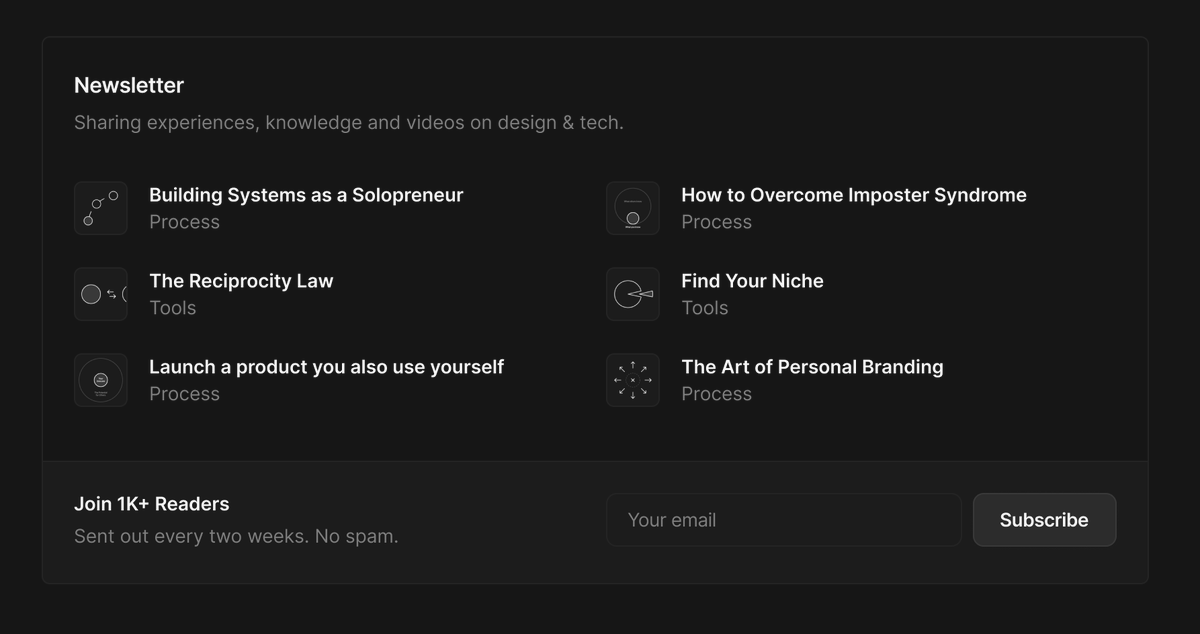Image resolution: width=1200 pixels, height=634 pixels.
Task: Focus the 'Your email' input field
Action: coord(784,520)
